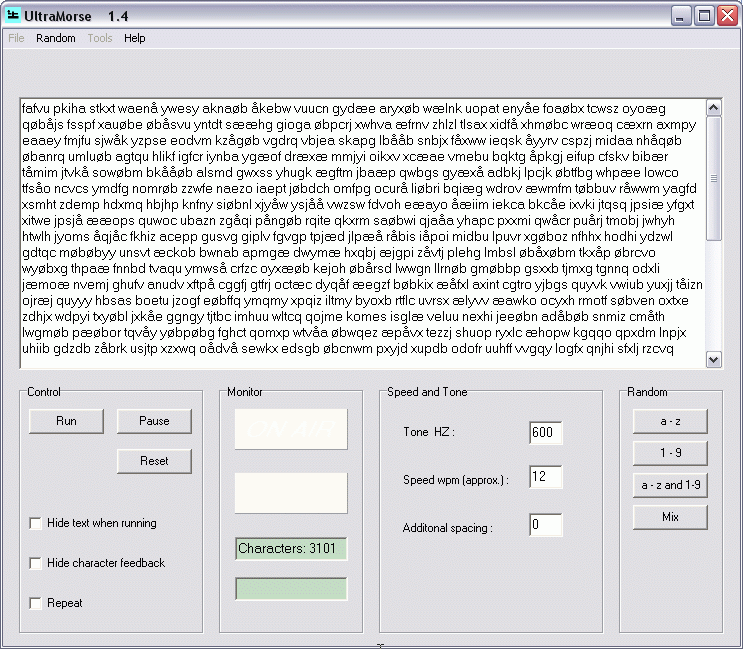Click the UltraMorse title bar icon
Viewport: 743px width, 649px height.
tap(13, 16)
